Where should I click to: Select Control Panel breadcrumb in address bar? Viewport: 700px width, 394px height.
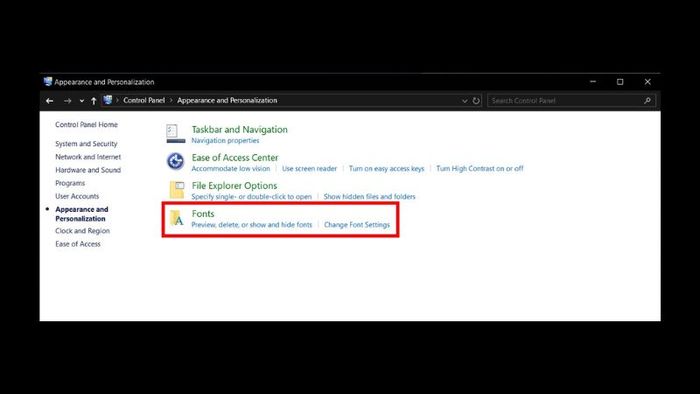(144, 100)
